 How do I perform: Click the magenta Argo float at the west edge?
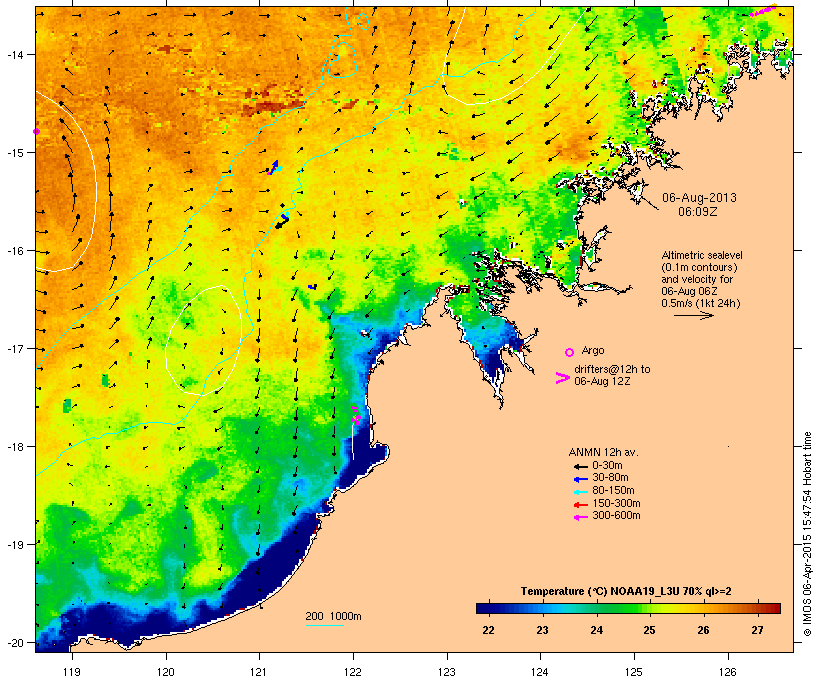click(x=36, y=131)
